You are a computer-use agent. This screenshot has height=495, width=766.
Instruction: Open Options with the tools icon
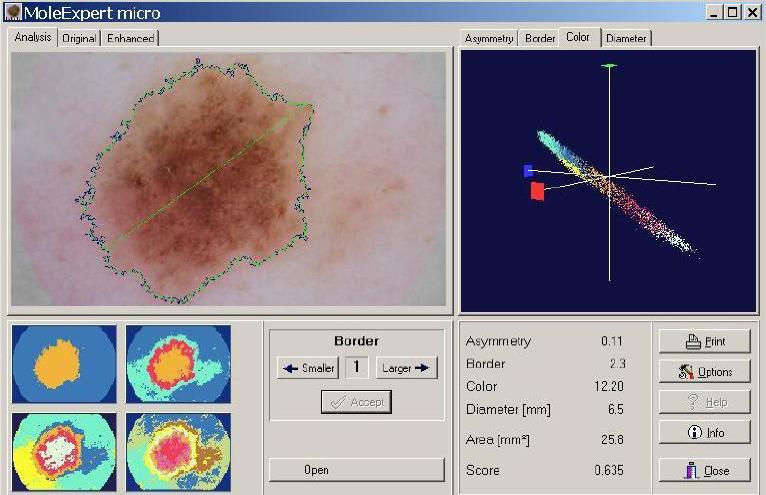click(x=704, y=372)
